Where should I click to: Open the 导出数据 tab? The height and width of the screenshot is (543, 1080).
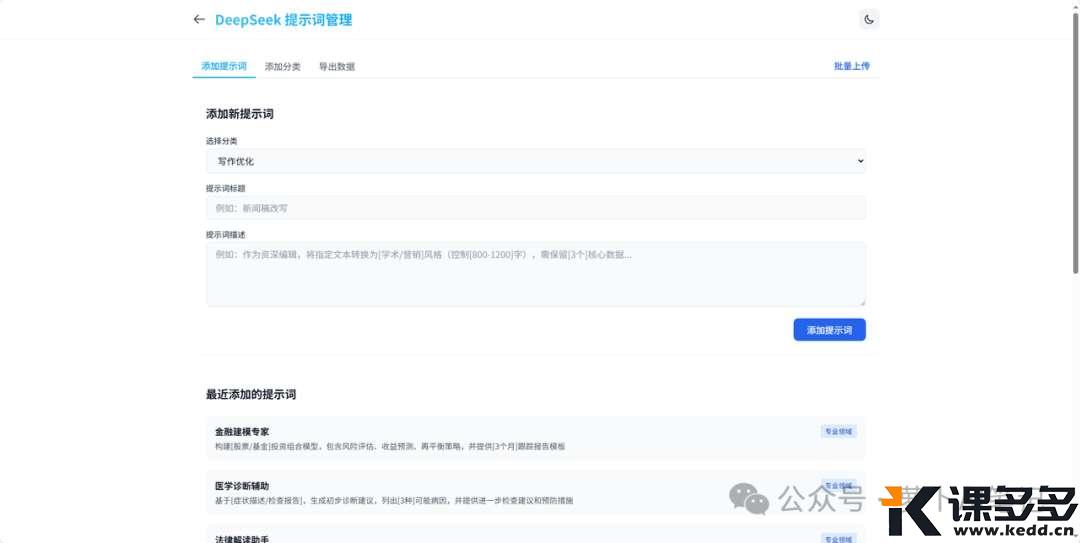[x=337, y=67]
